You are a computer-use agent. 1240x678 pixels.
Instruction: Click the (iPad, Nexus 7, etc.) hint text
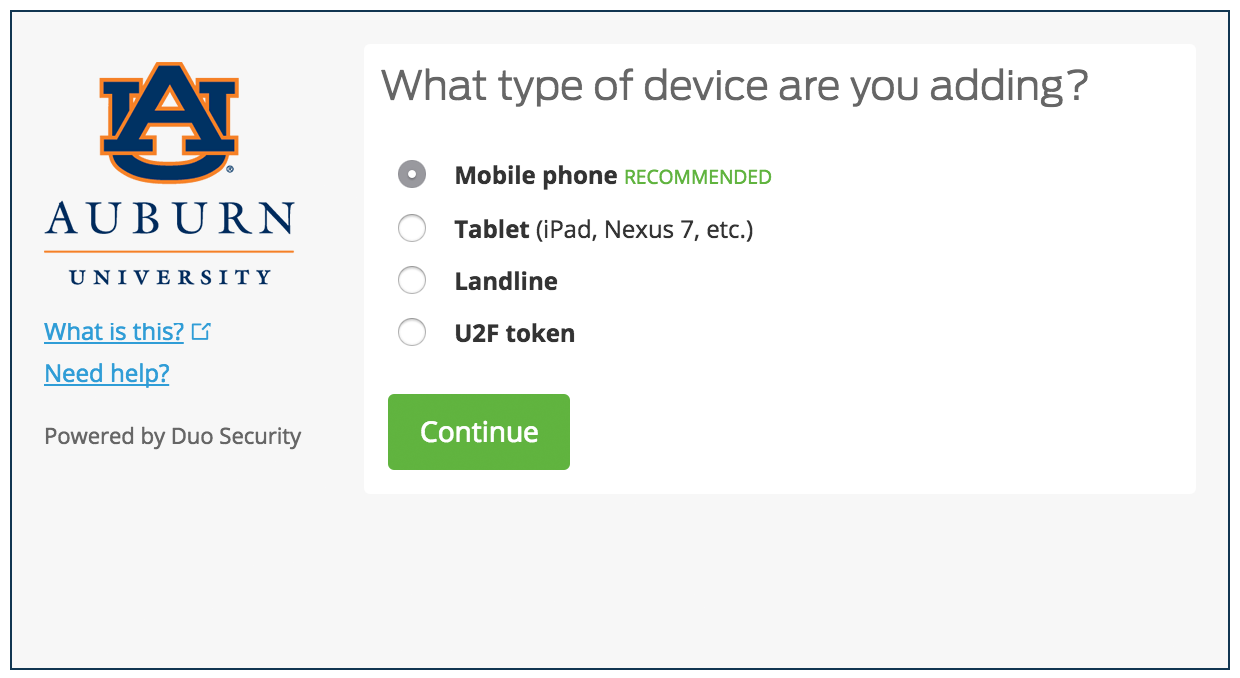[644, 230]
